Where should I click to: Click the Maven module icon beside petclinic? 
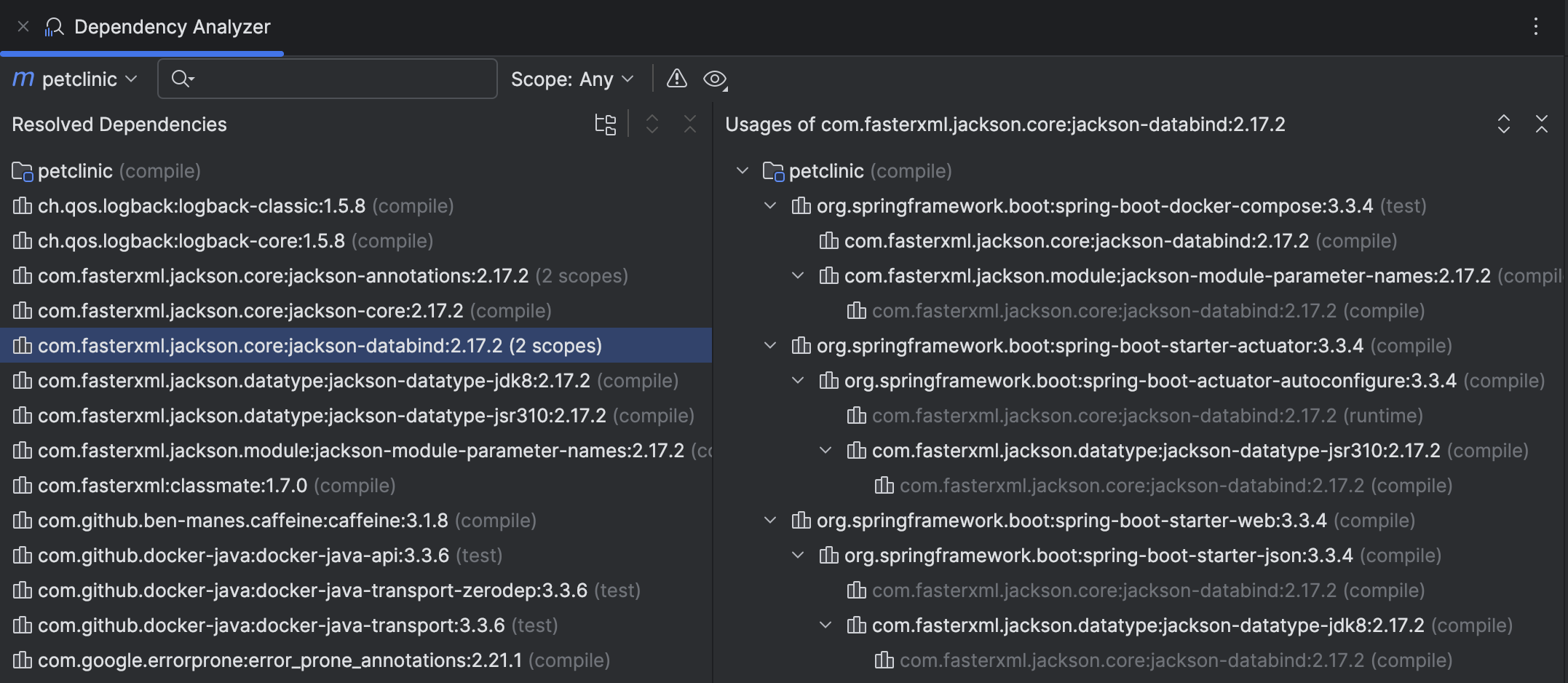[22, 79]
